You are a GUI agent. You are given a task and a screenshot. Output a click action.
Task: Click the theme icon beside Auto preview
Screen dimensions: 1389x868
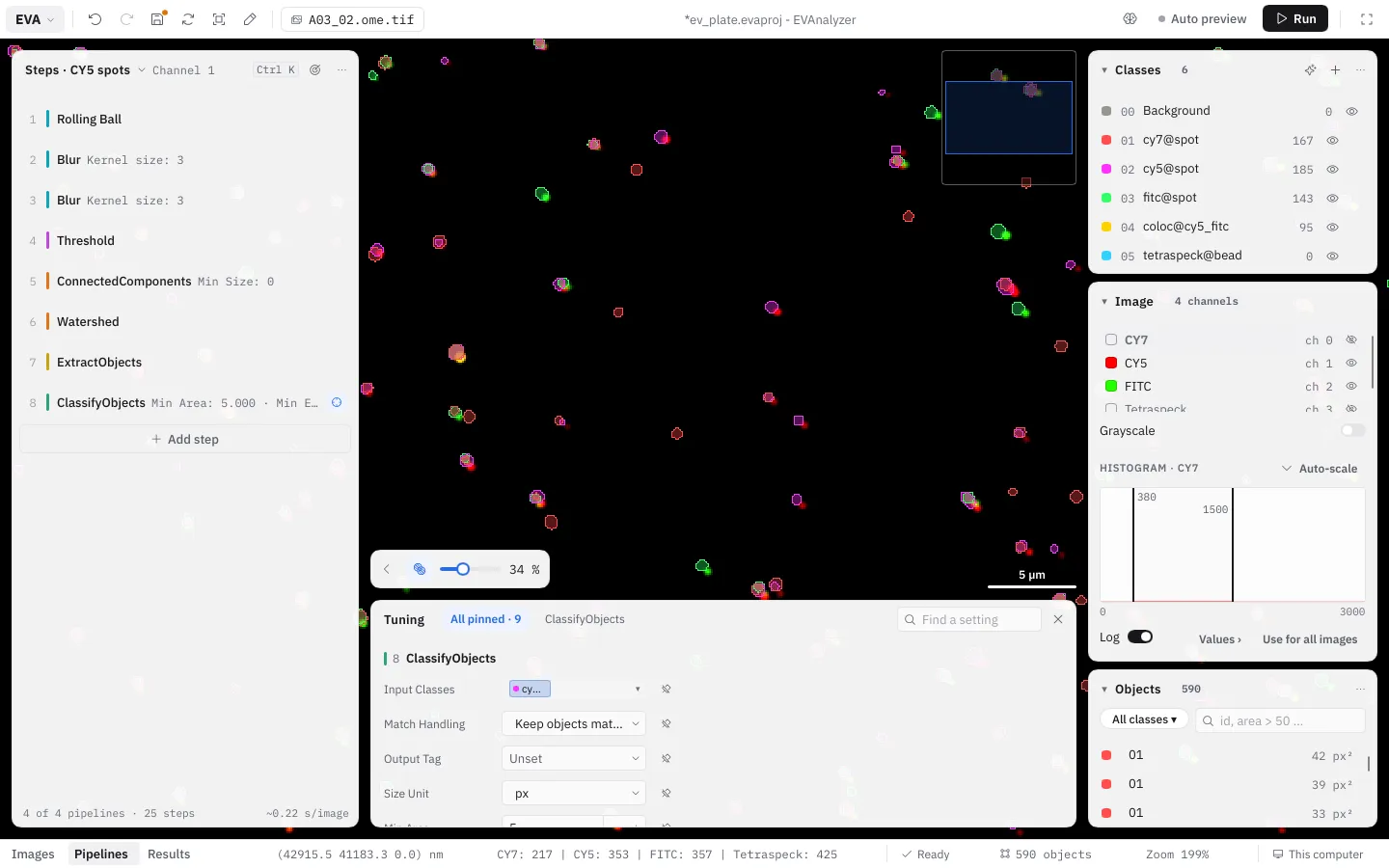pyautogui.click(x=1130, y=19)
